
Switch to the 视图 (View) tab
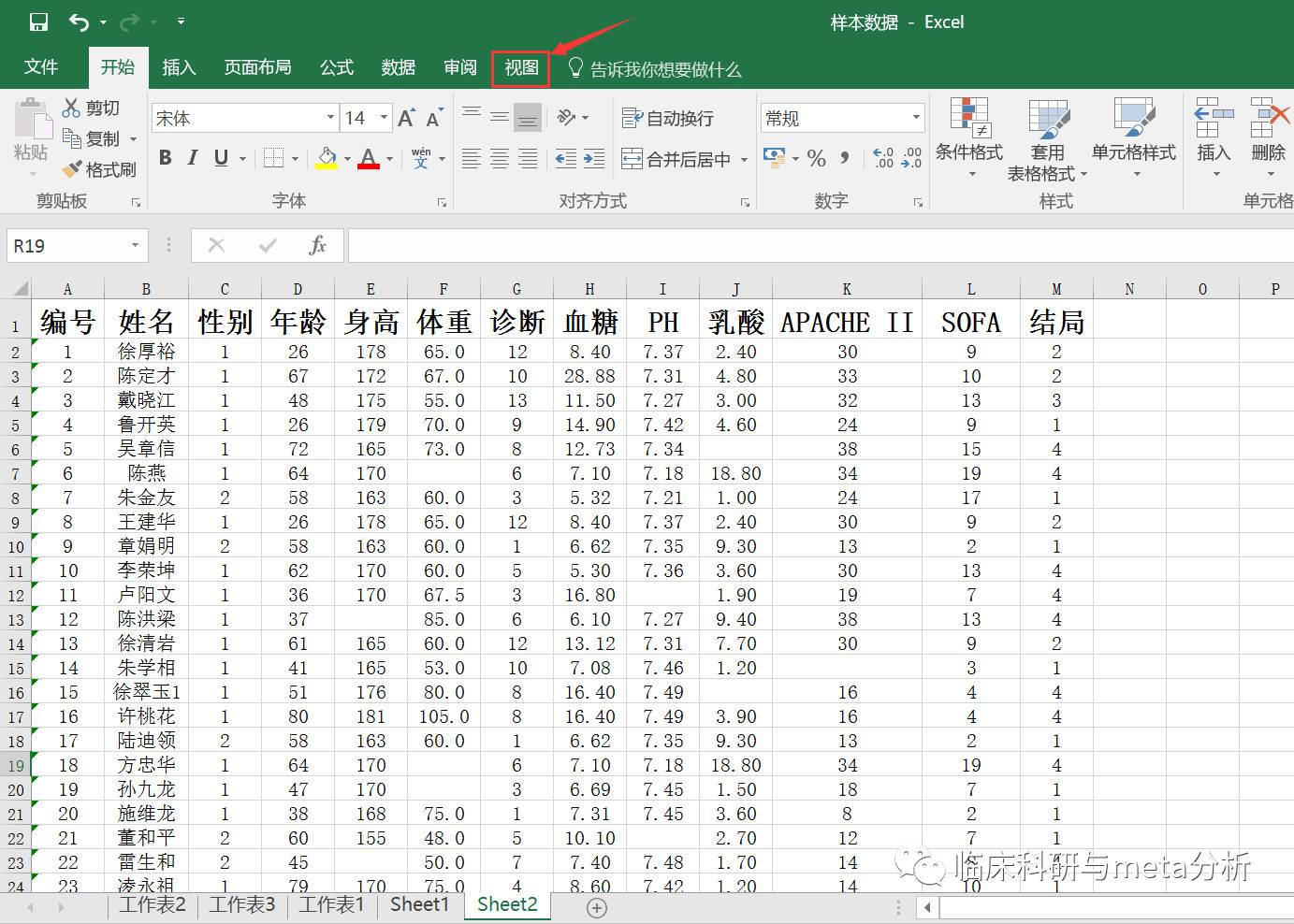521,67
